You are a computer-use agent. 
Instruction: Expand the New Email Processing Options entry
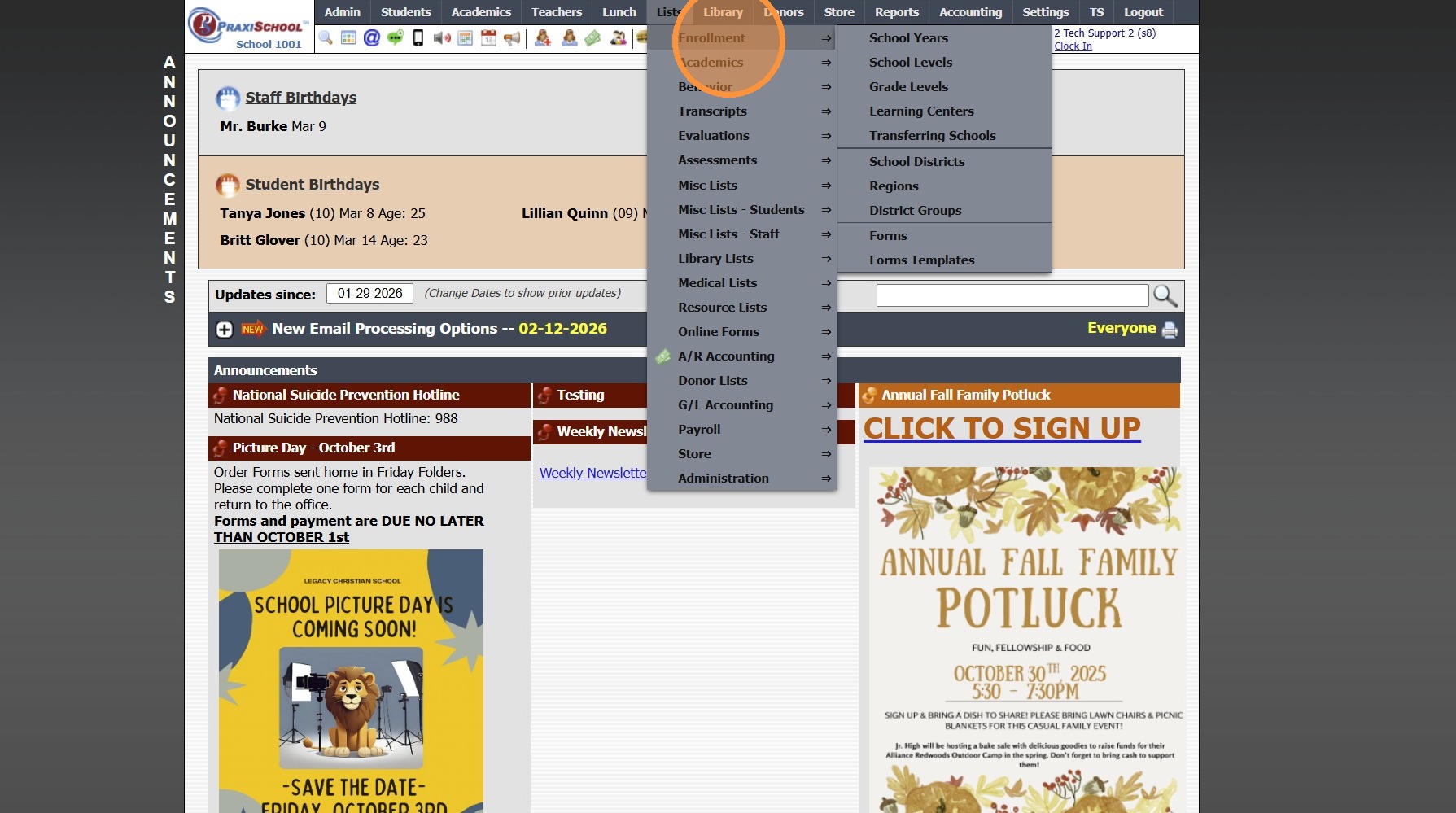click(x=225, y=330)
